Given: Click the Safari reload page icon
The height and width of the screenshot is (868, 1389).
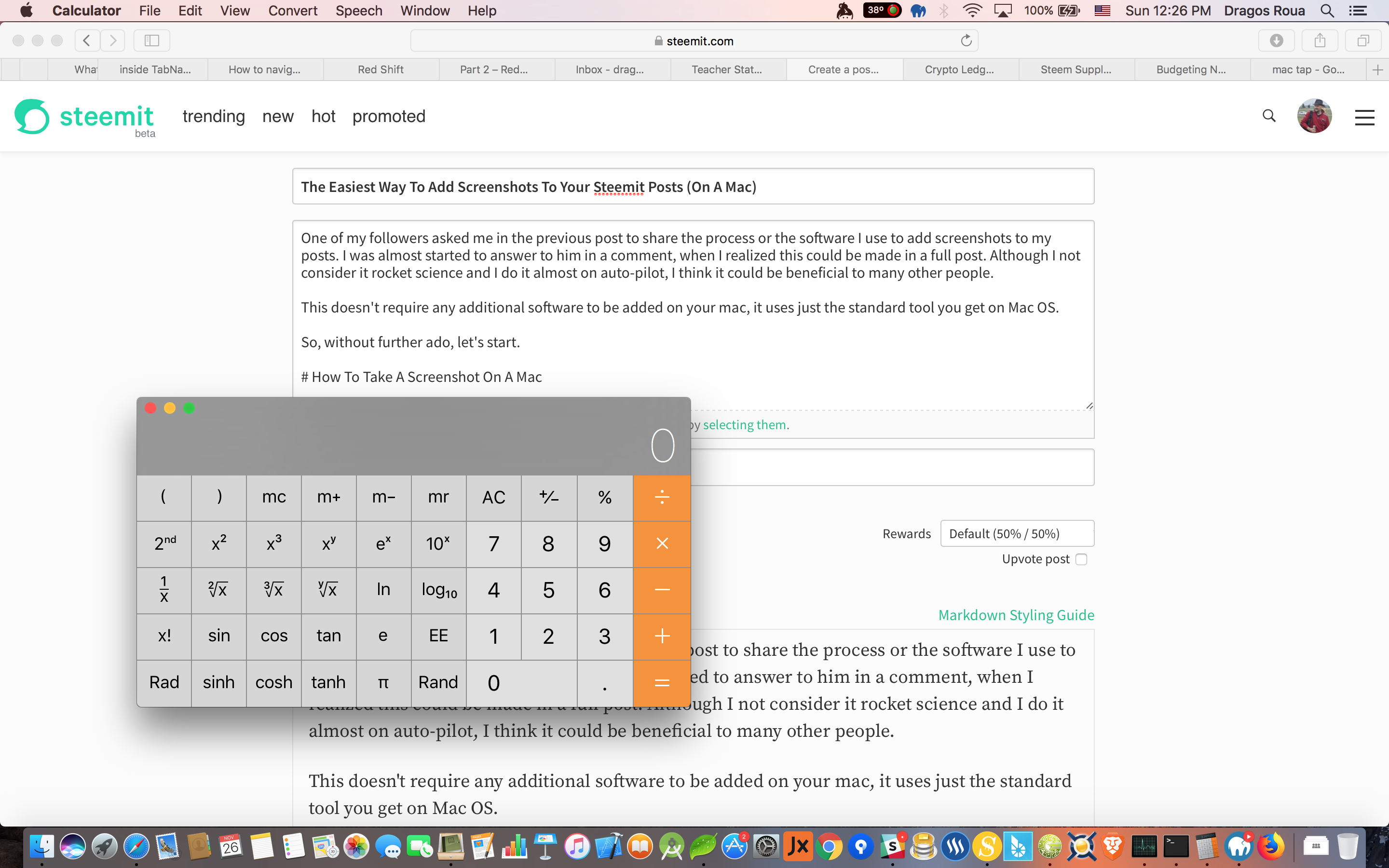Looking at the screenshot, I should 966,41.
